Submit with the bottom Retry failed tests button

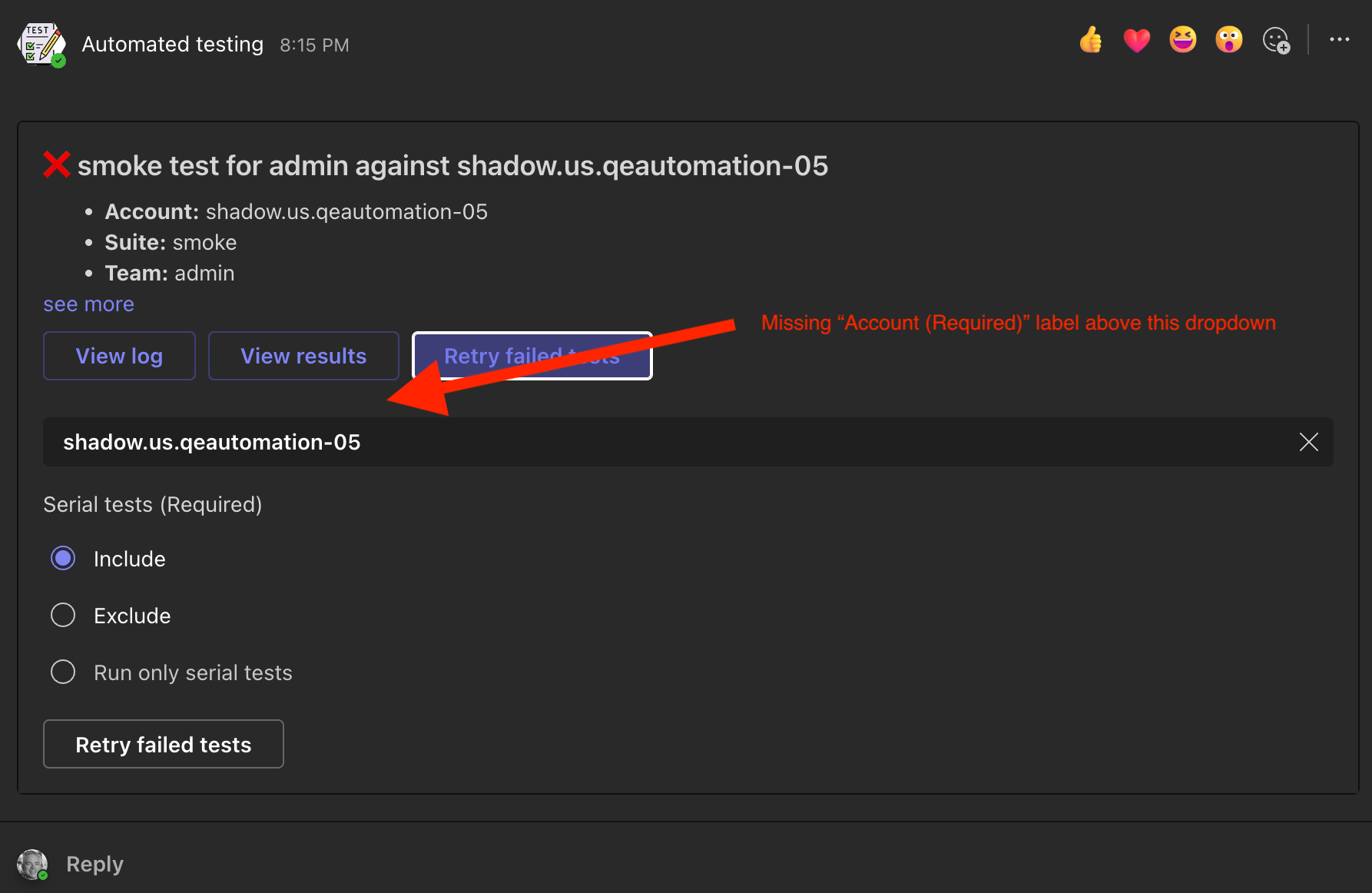coord(163,744)
